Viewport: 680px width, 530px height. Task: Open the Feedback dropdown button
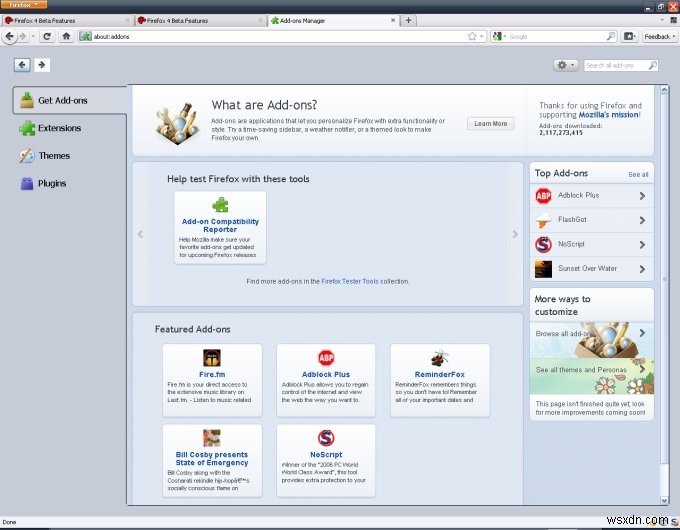pos(660,36)
